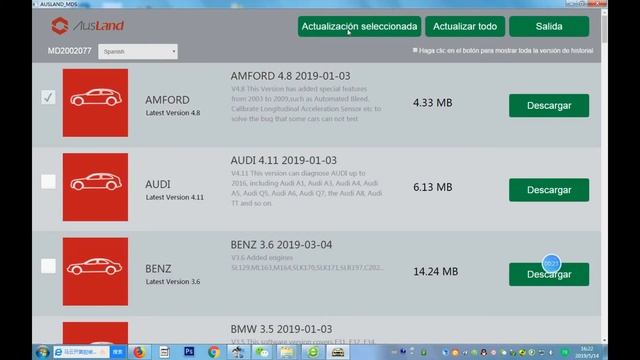
Task: Click the taskbar clock showing 16:22
Action: tap(587, 352)
